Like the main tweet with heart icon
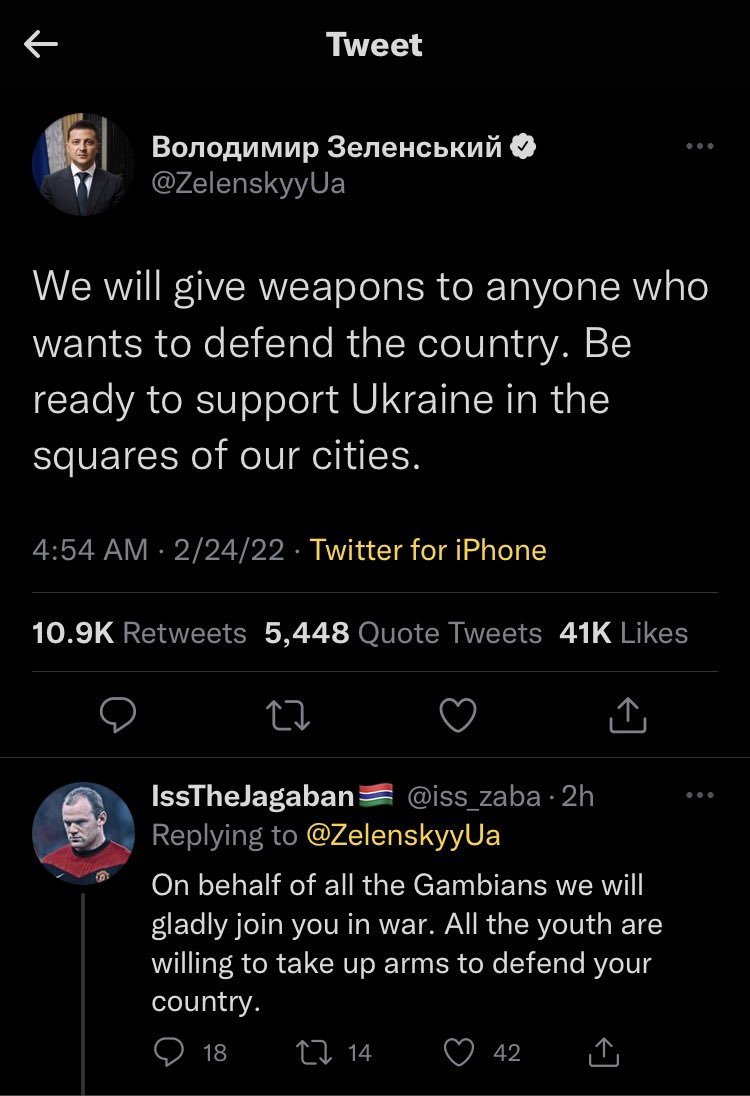The height and width of the screenshot is (1096, 750). coord(458,715)
